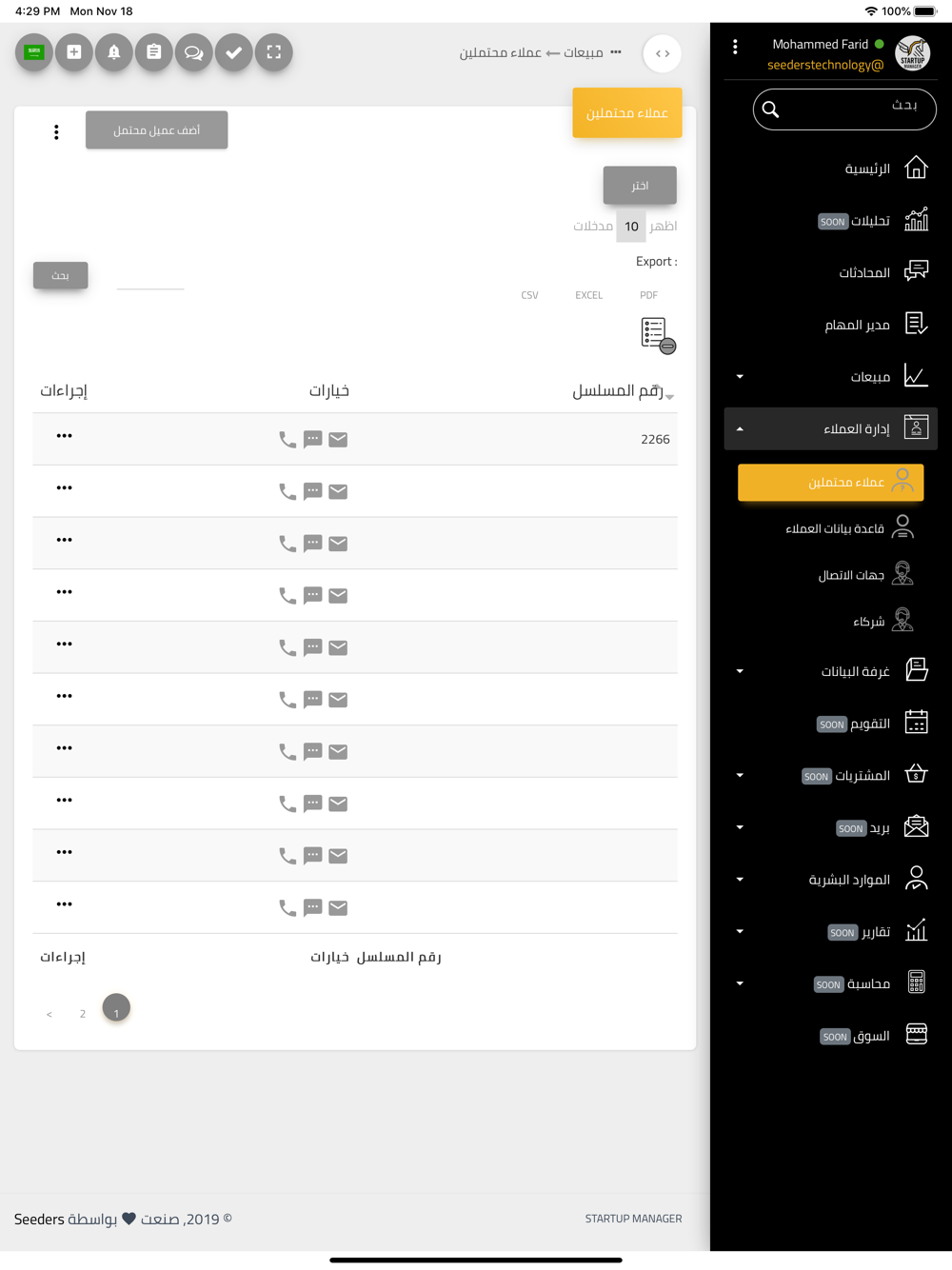Open the breadcrumb three-dots menu
This screenshot has height=1270, width=952.
pos(616,52)
